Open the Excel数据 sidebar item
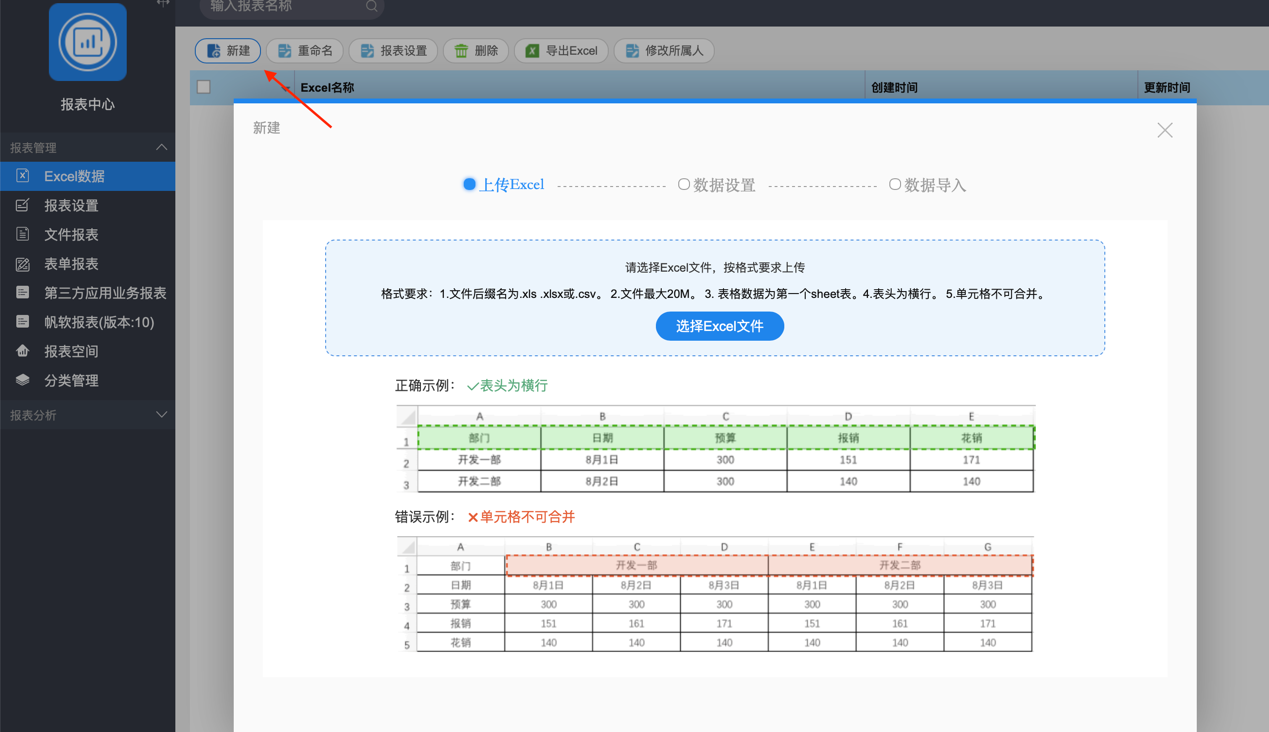 tap(75, 176)
